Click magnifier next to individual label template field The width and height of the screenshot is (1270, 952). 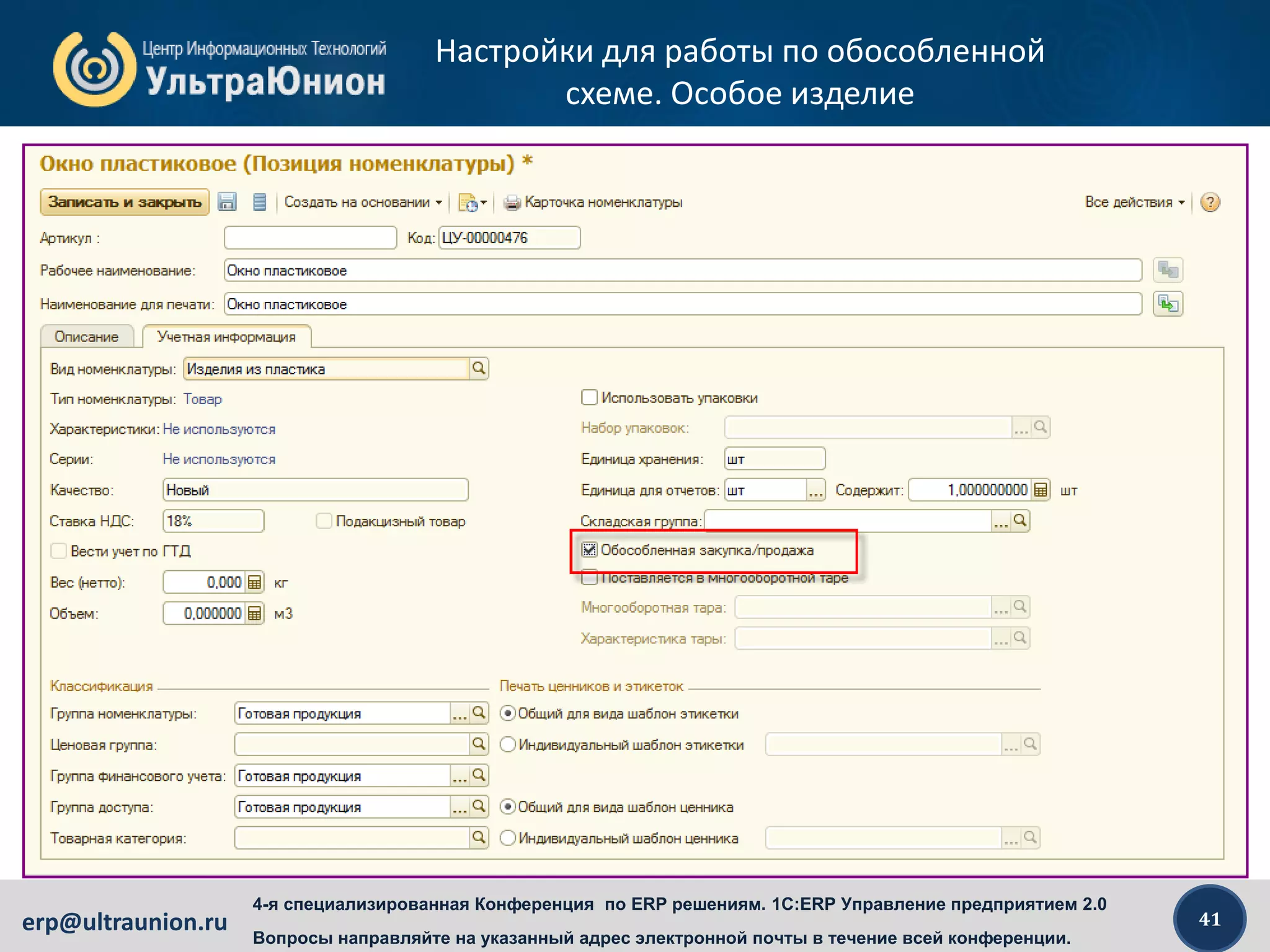1030,744
